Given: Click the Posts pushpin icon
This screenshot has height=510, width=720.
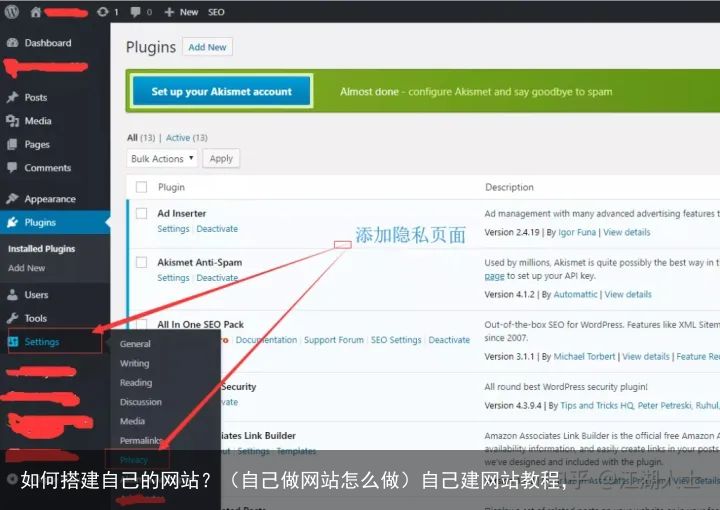Looking at the screenshot, I should 13,97.
